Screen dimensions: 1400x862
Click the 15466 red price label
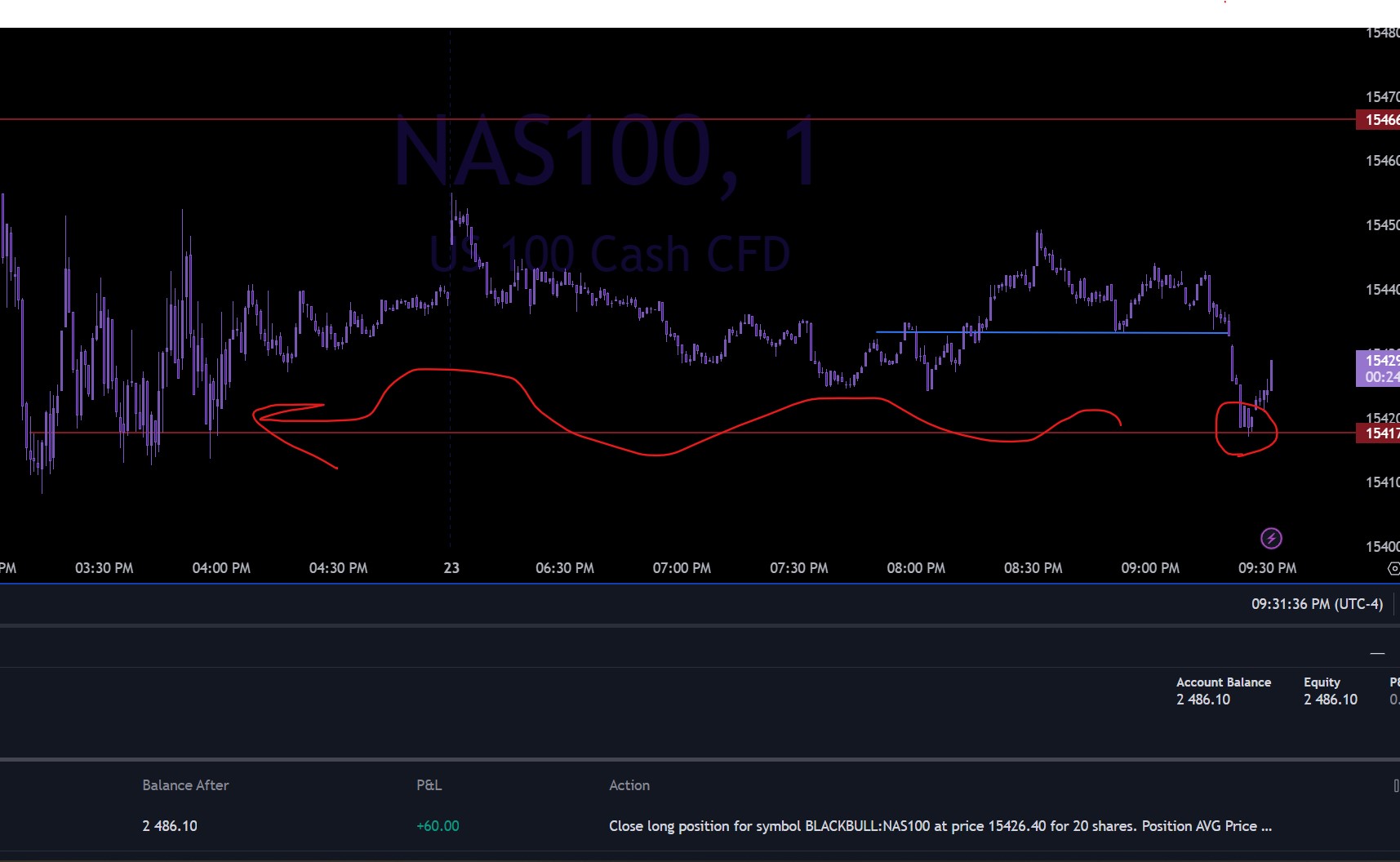coord(1380,120)
